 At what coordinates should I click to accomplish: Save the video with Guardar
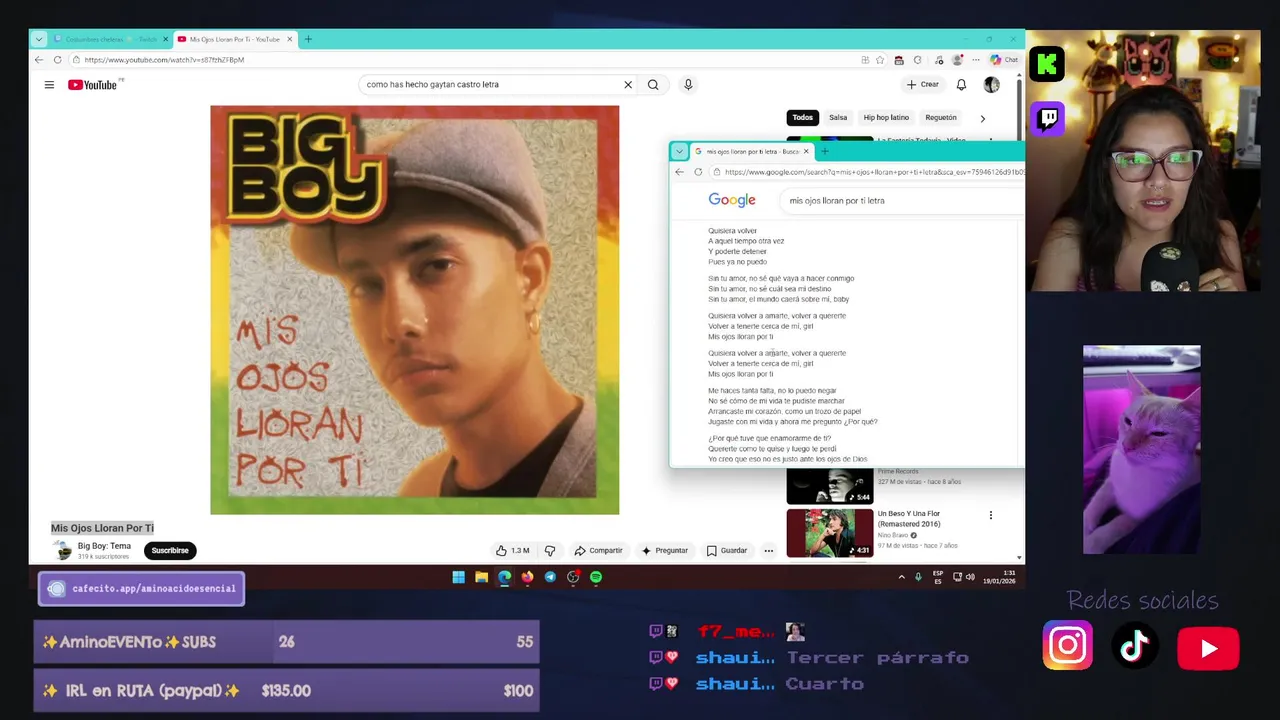click(727, 550)
